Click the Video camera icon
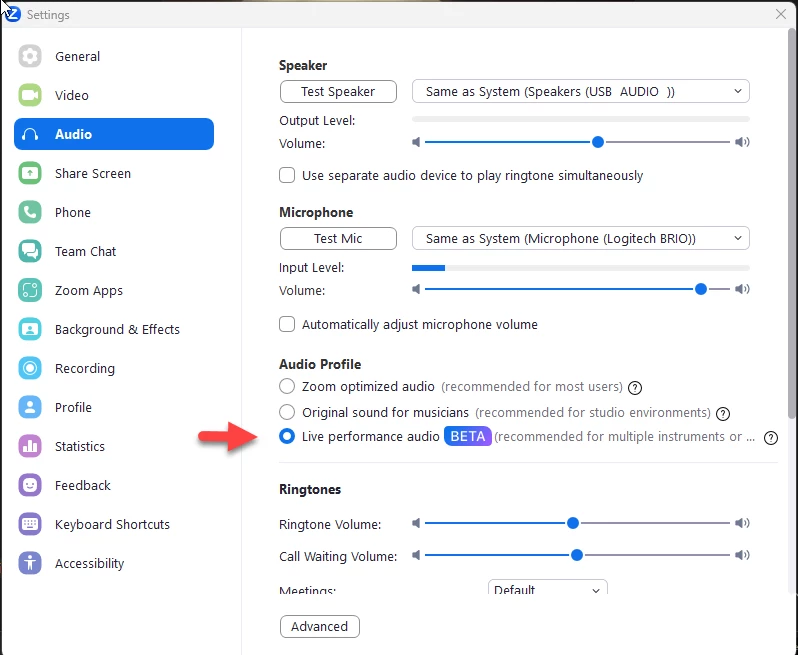798x655 pixels. 30,95
